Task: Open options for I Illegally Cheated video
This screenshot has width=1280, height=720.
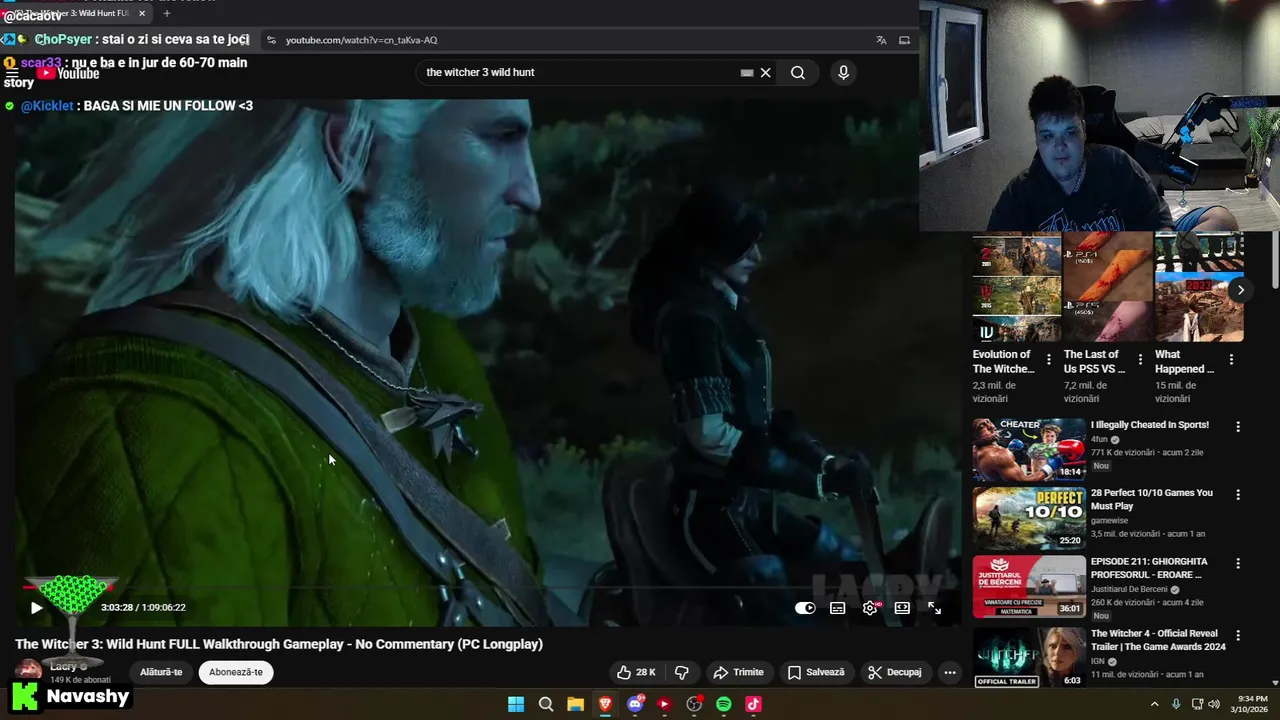Action: pos(1238,427)
